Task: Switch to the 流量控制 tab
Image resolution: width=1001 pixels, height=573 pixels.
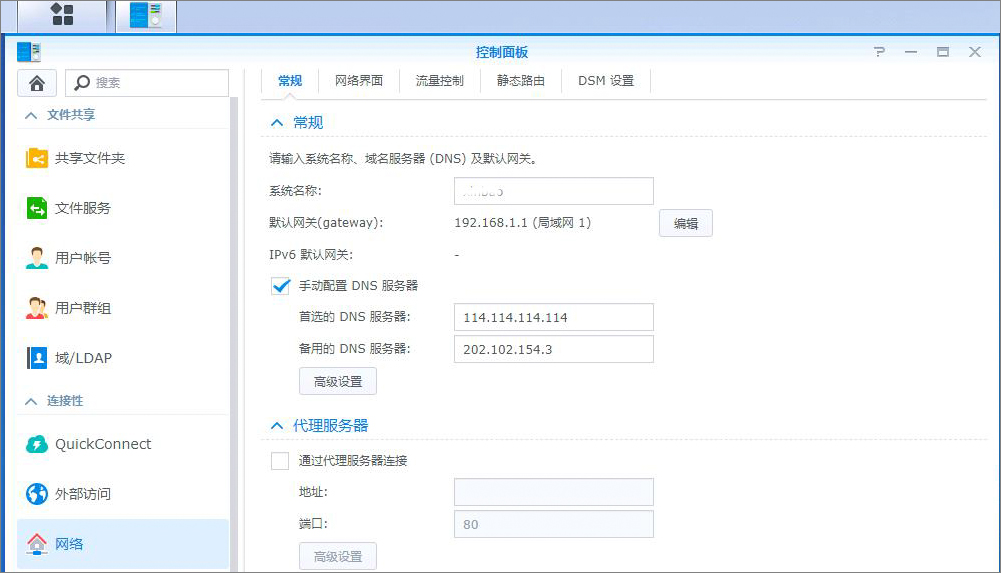Action: [440, 81]
